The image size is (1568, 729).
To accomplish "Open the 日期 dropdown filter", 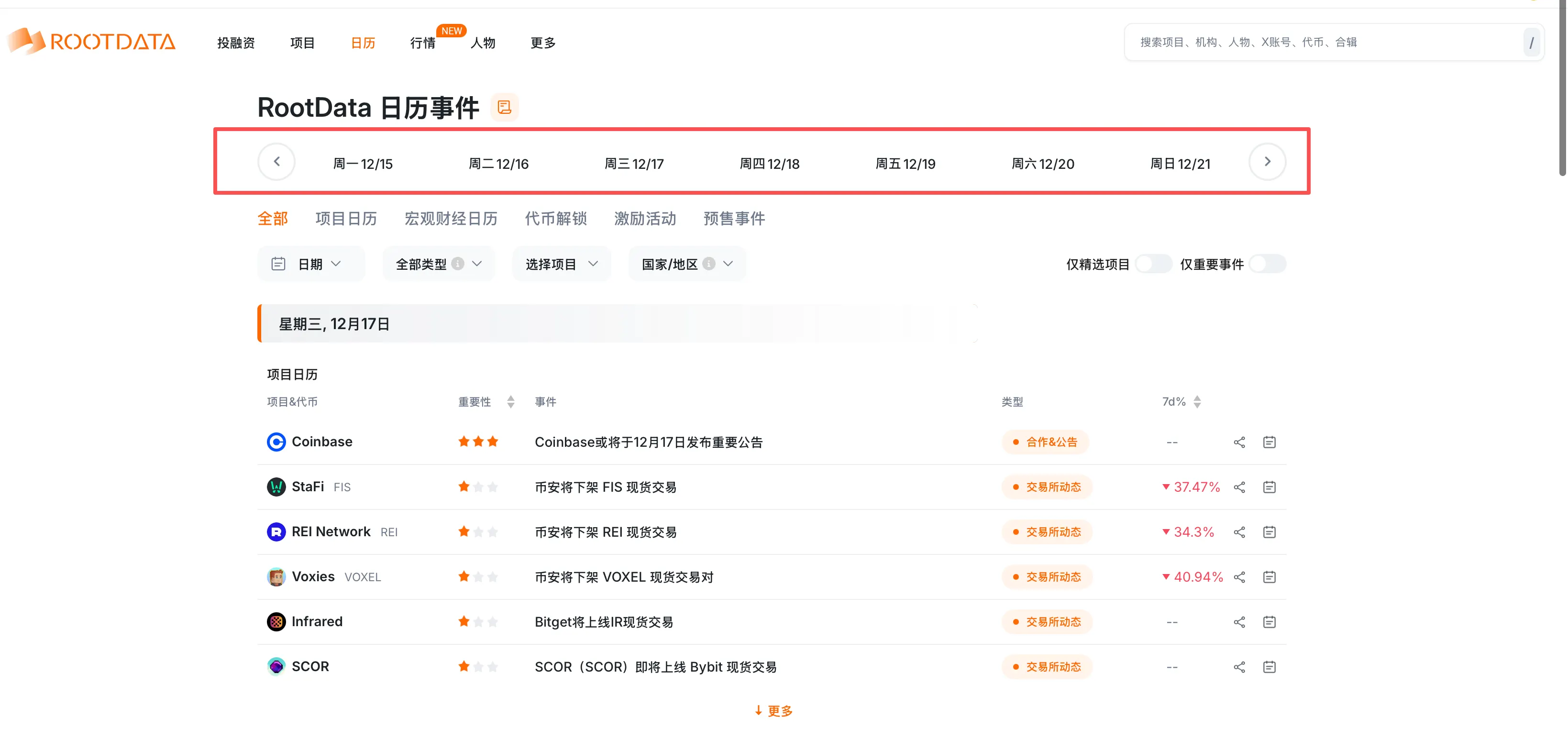I will [311, 264].
